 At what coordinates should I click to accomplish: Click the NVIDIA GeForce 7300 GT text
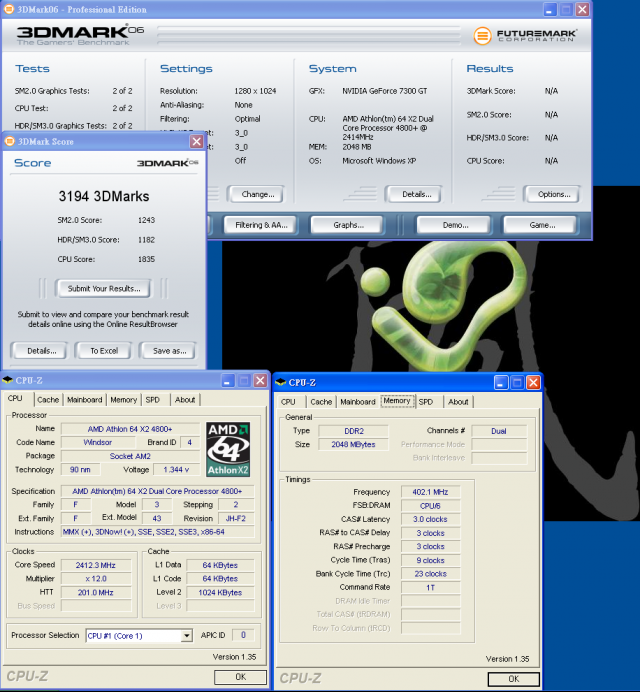(384, 91)
